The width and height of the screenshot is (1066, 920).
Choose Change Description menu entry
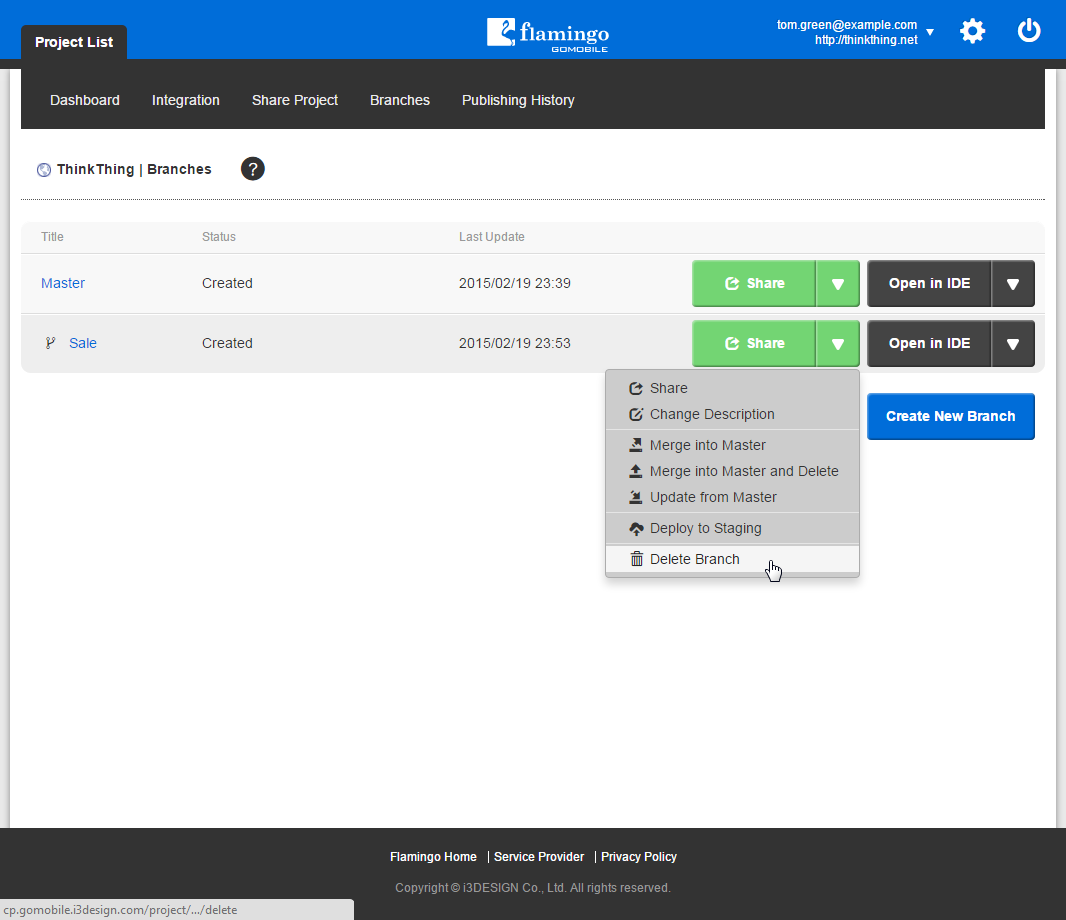point(732,414)
